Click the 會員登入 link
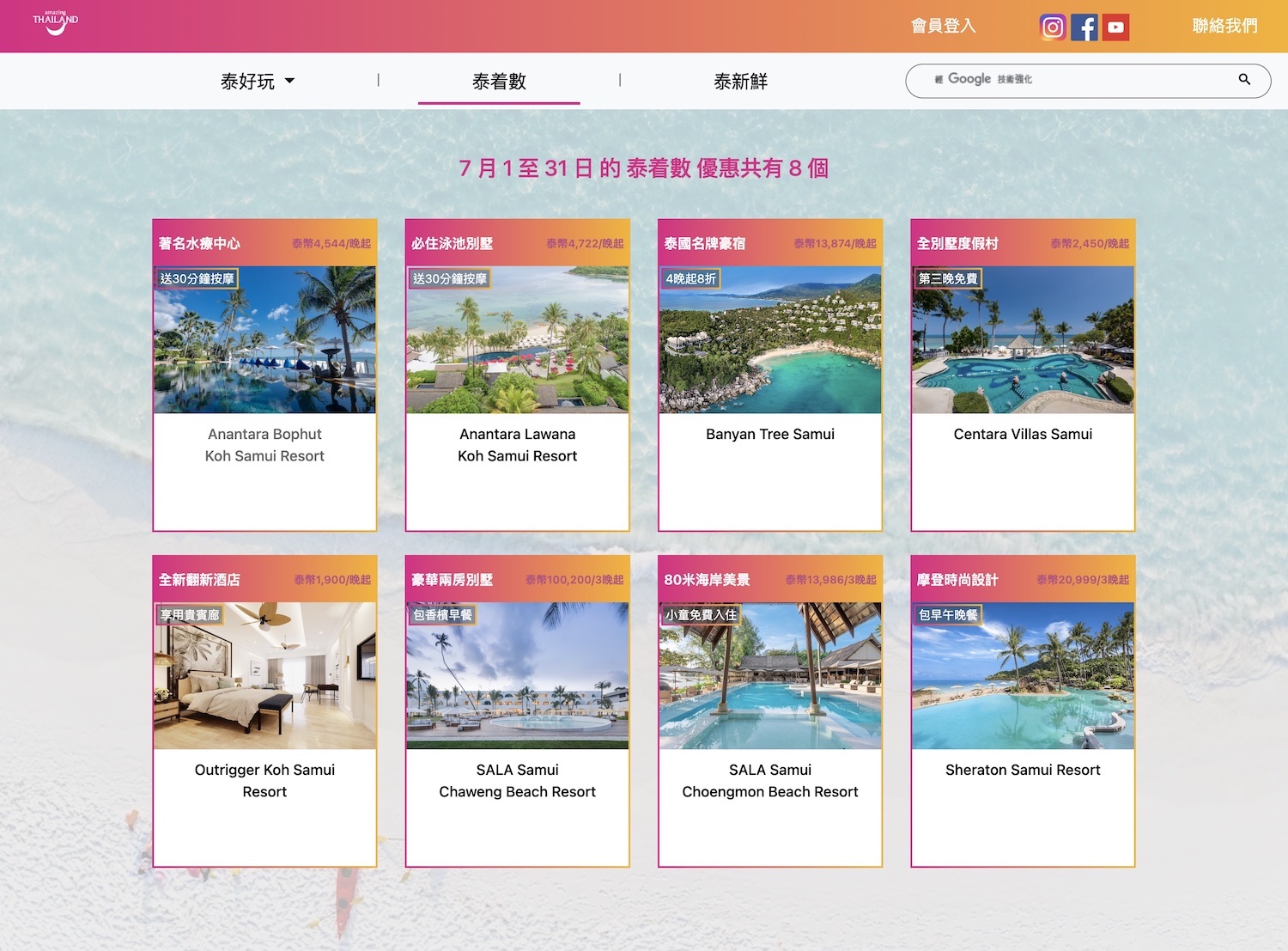Viewport: 1288px width, 951px height. tap(943, 26)
